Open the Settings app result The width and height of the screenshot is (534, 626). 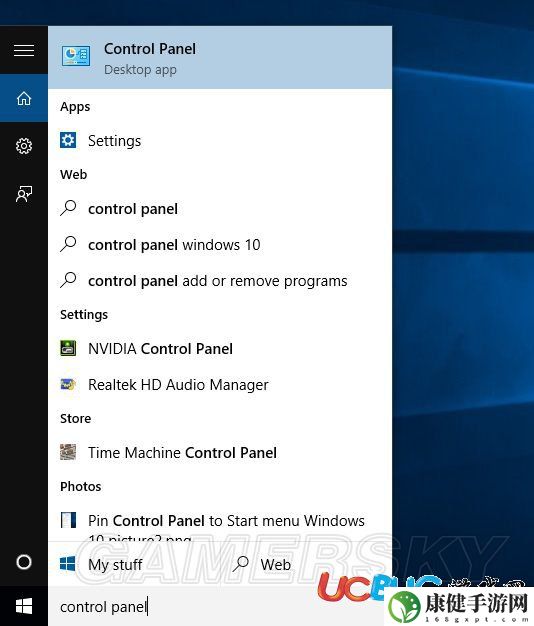220,141
